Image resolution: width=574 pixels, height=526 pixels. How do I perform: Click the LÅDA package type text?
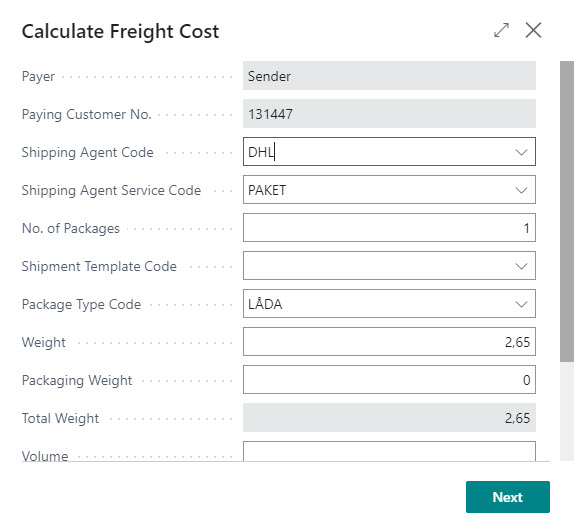coord(265,304)
